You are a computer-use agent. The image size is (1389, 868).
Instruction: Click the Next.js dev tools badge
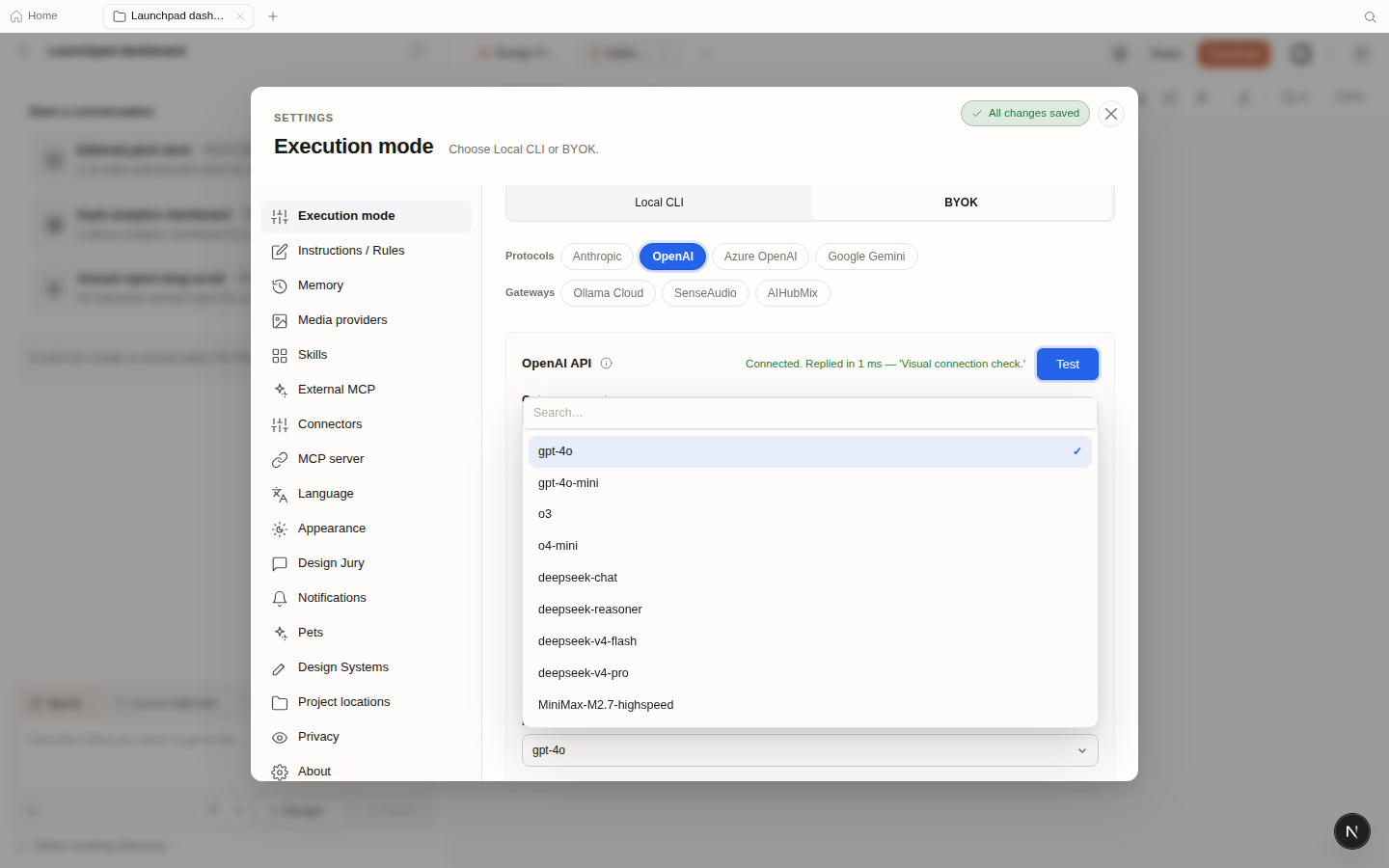1352,831
